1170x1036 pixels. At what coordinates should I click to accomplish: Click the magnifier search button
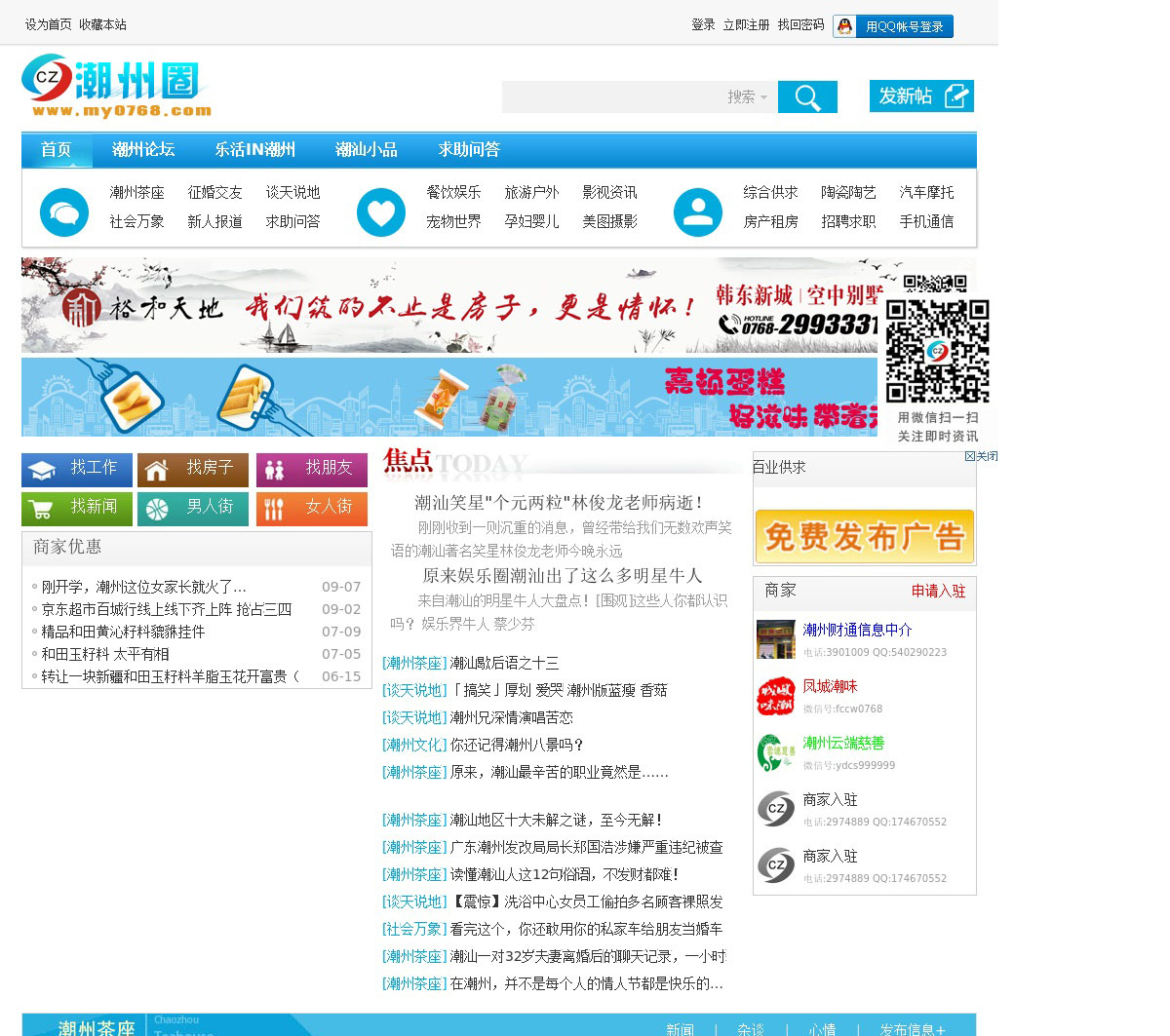pyautogui.click(x=807, y=97)
